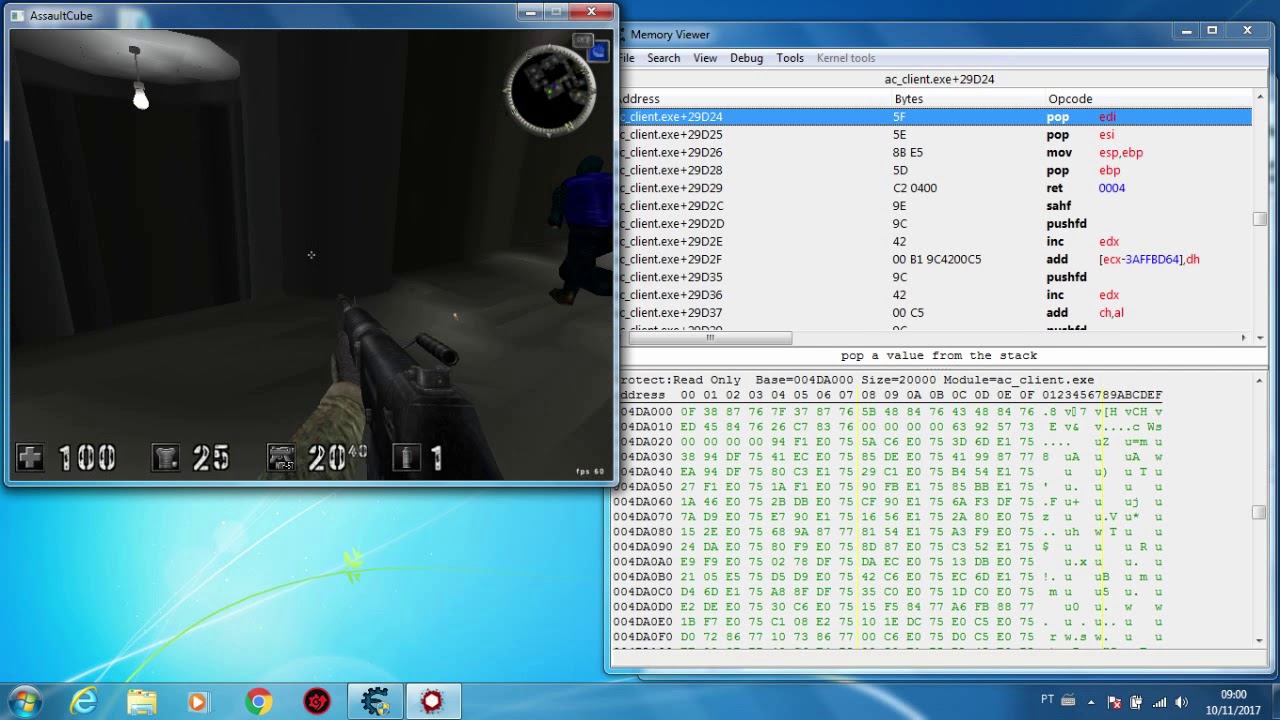
Task: Open the Kernel tools menu
Action: [x=846, y=58]
